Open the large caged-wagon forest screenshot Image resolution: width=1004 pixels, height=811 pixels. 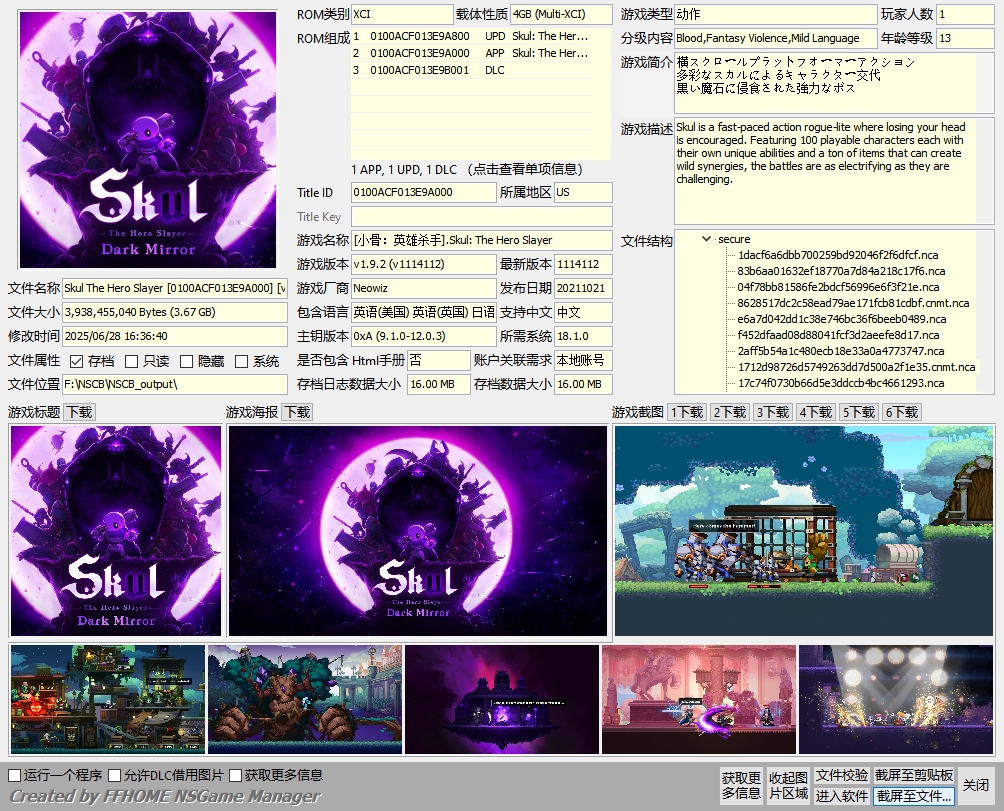[x=804, y=531]
